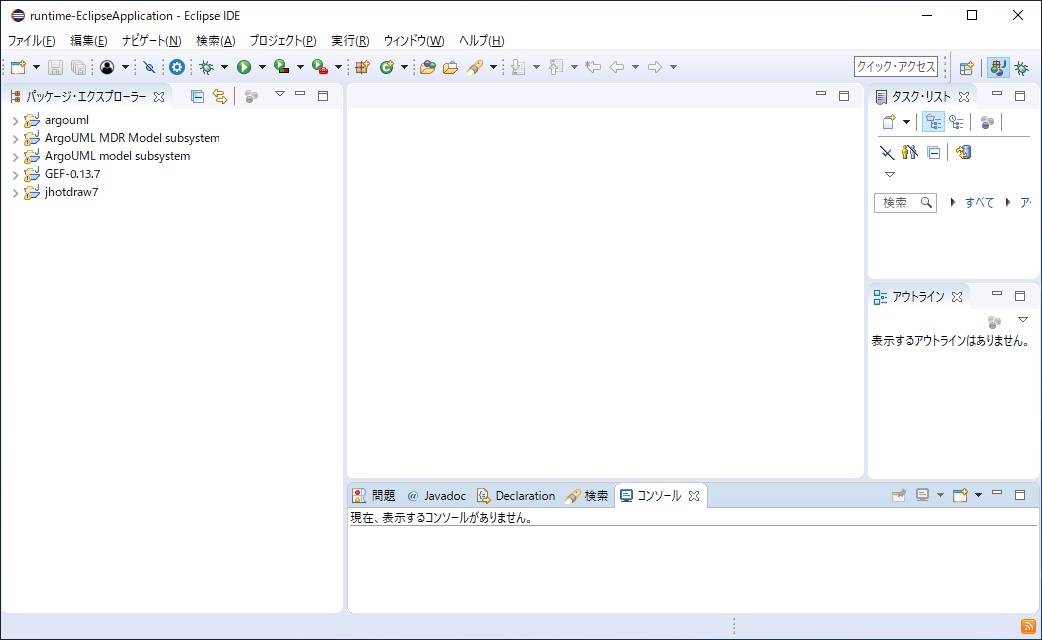Viewport: 1042px width, 640px height.
Task: Open the Run button dropdown arrow
Action: point(262,67)
